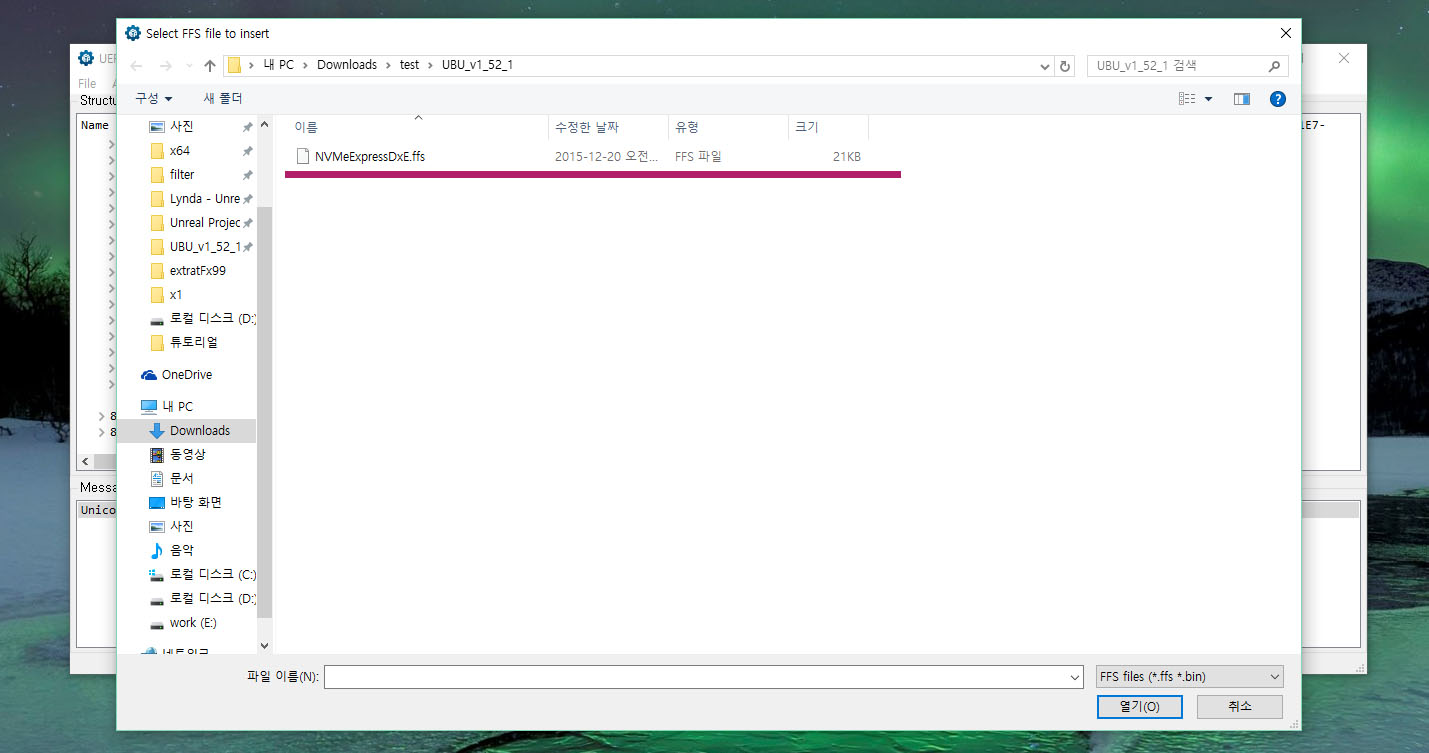Create a new folder with 새 폴더

223,98
